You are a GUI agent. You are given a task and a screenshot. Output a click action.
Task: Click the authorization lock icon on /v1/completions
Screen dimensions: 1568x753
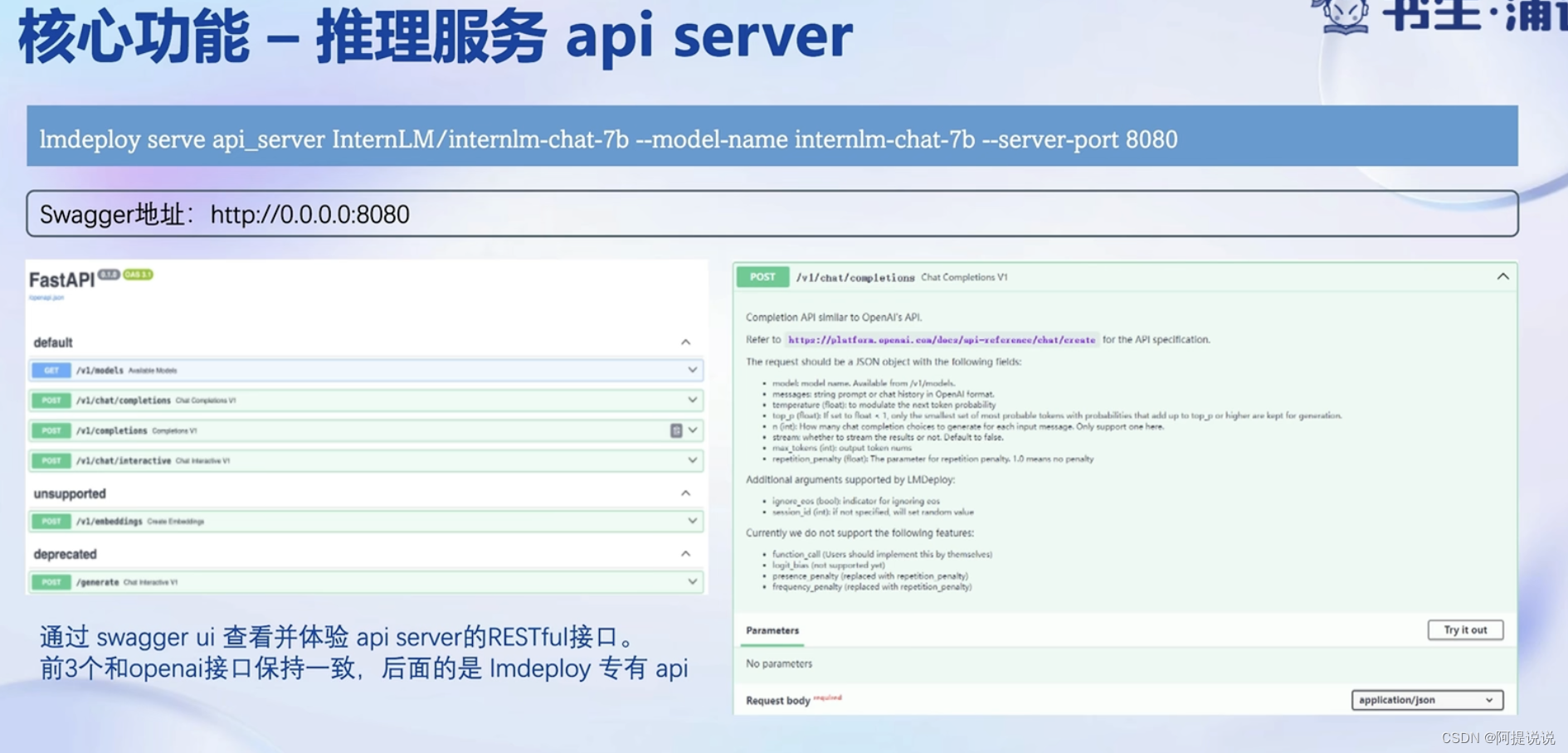tap(678, 430)
